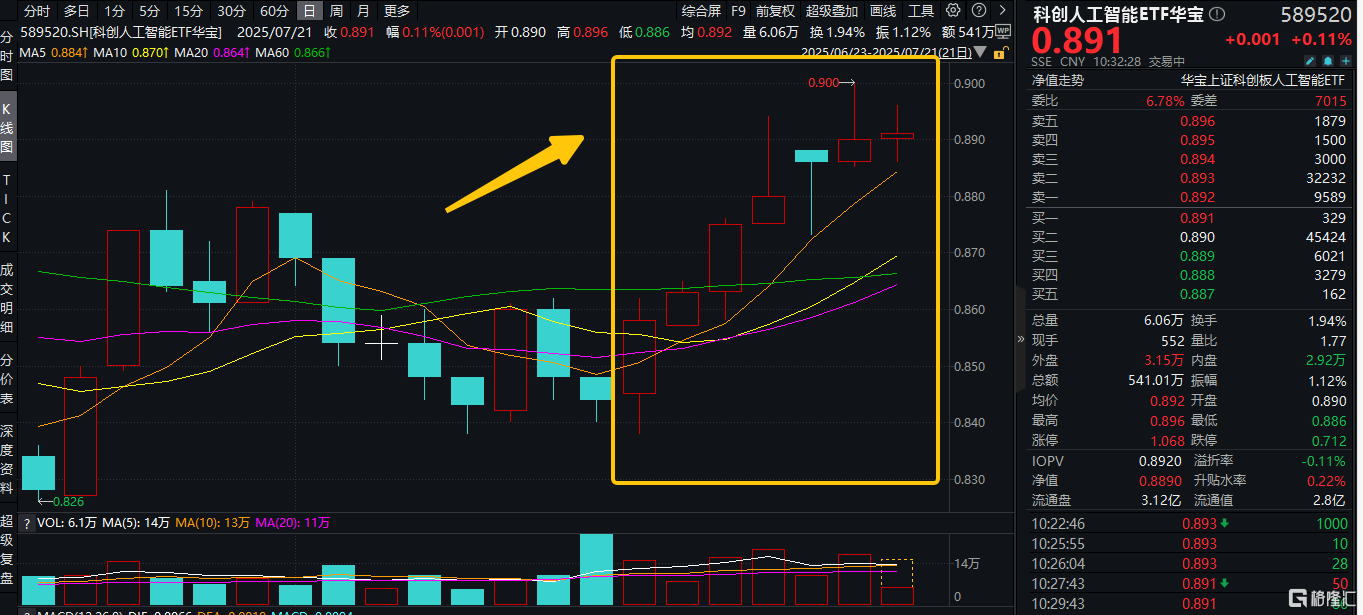
Task: Click trade row at 10:22:46
Action: 1190,523
